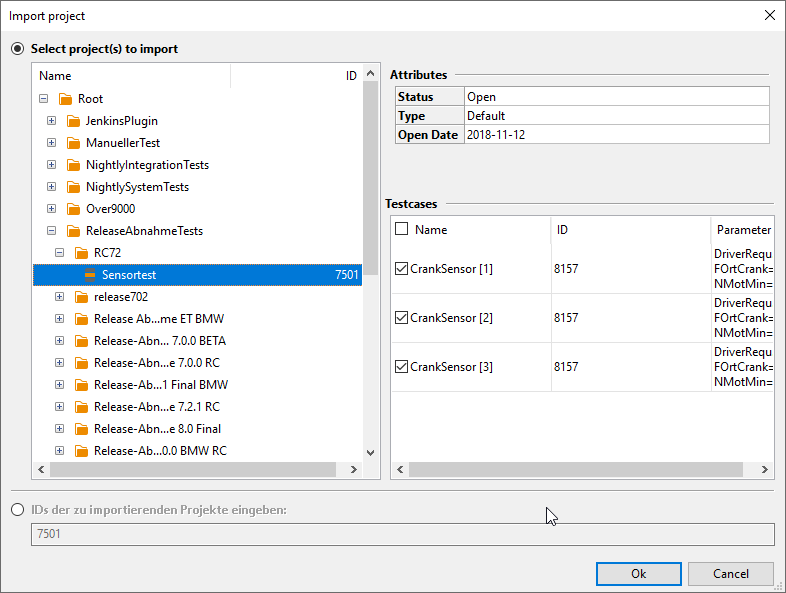Click the release702 folder icon
This screenshot has width=786, height=593.
82,297
